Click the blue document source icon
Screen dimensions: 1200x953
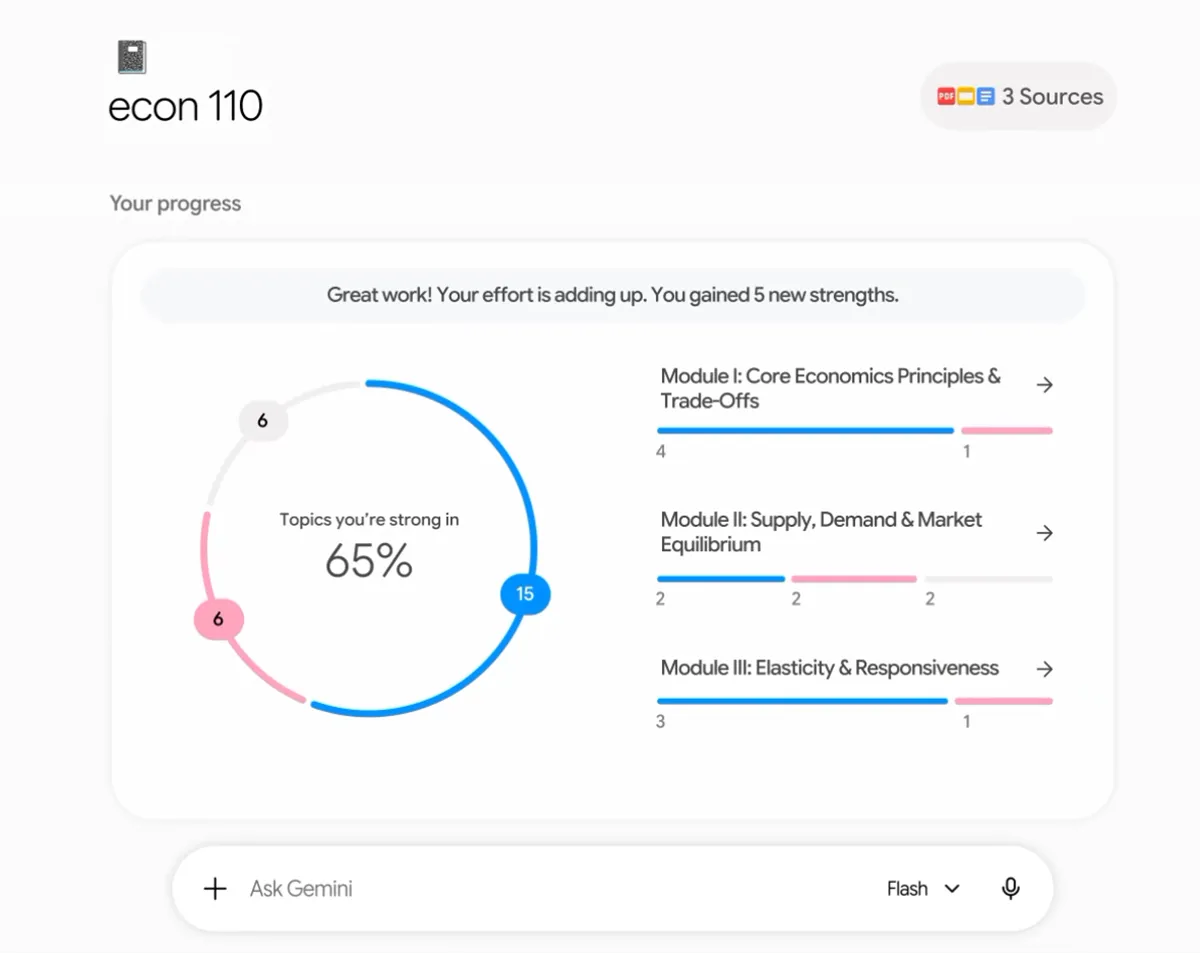tap(986, 97)
